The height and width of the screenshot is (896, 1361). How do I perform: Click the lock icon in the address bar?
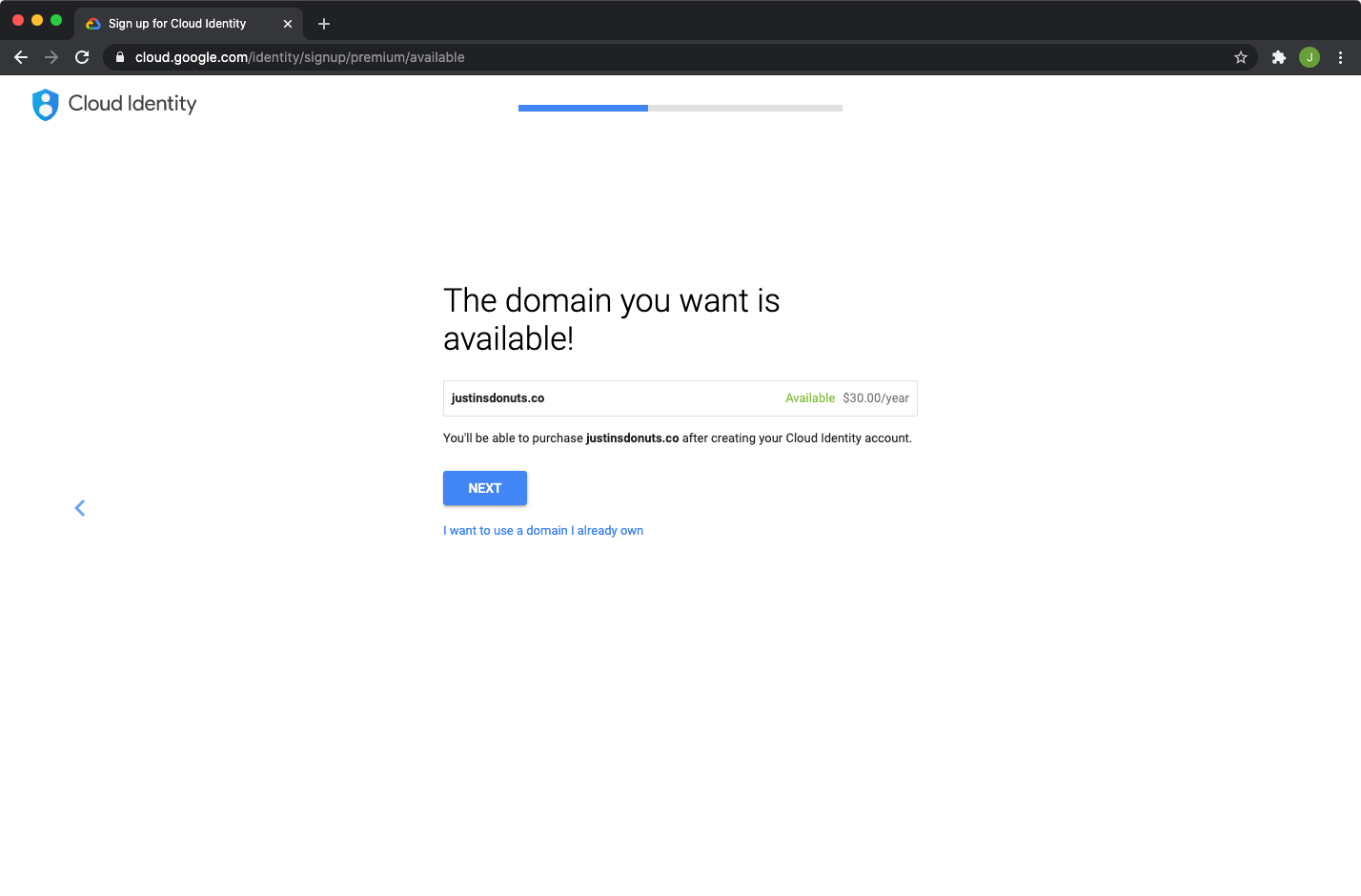[120, 57]
